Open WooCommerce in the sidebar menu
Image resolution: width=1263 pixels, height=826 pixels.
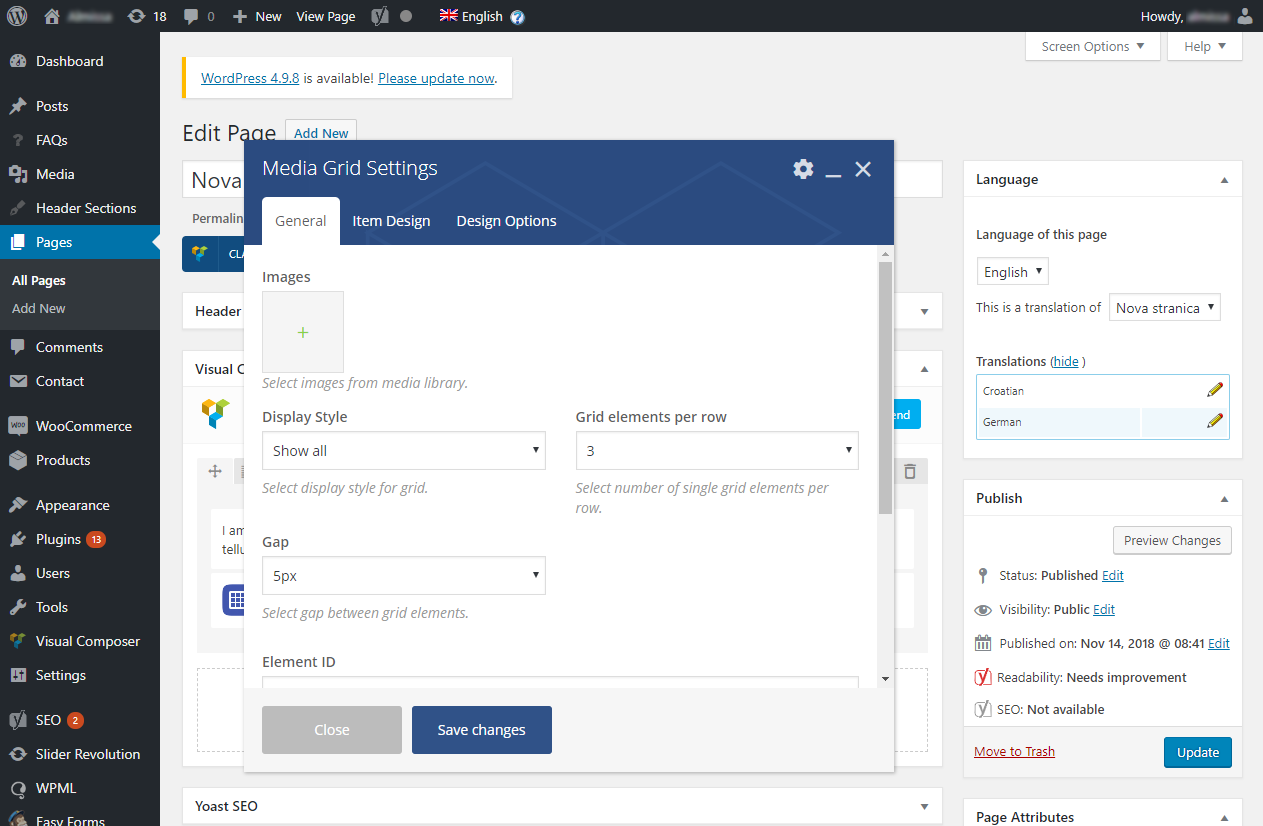click(x=83, y=426)
